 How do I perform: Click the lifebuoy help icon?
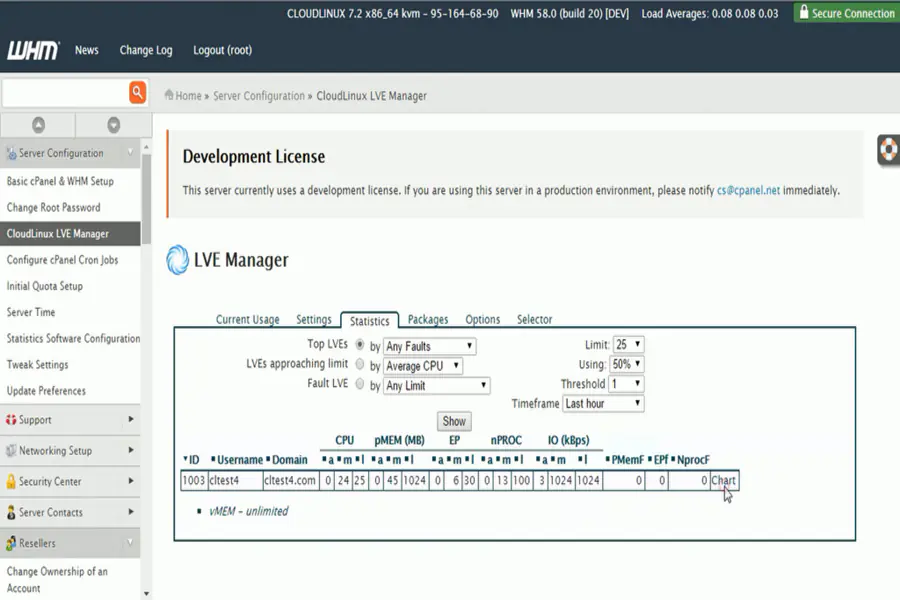888,149
